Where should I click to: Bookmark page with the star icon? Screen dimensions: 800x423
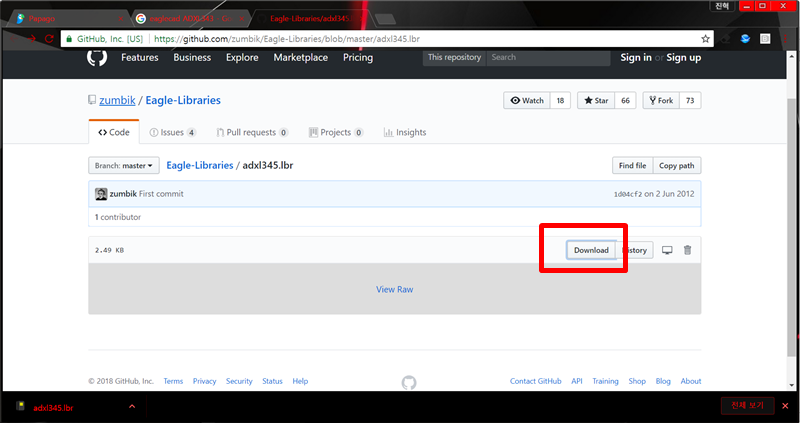tap(705, 39)
